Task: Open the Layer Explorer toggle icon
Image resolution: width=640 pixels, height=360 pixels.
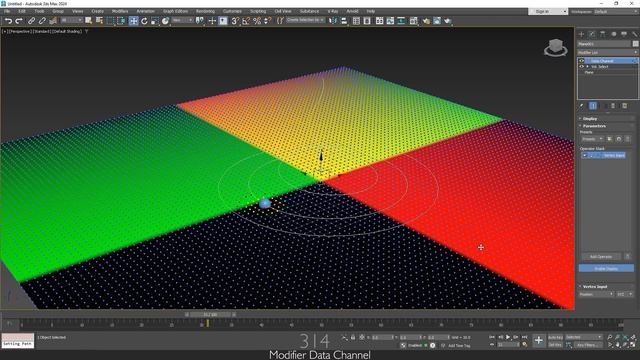Action: point(367,21)
